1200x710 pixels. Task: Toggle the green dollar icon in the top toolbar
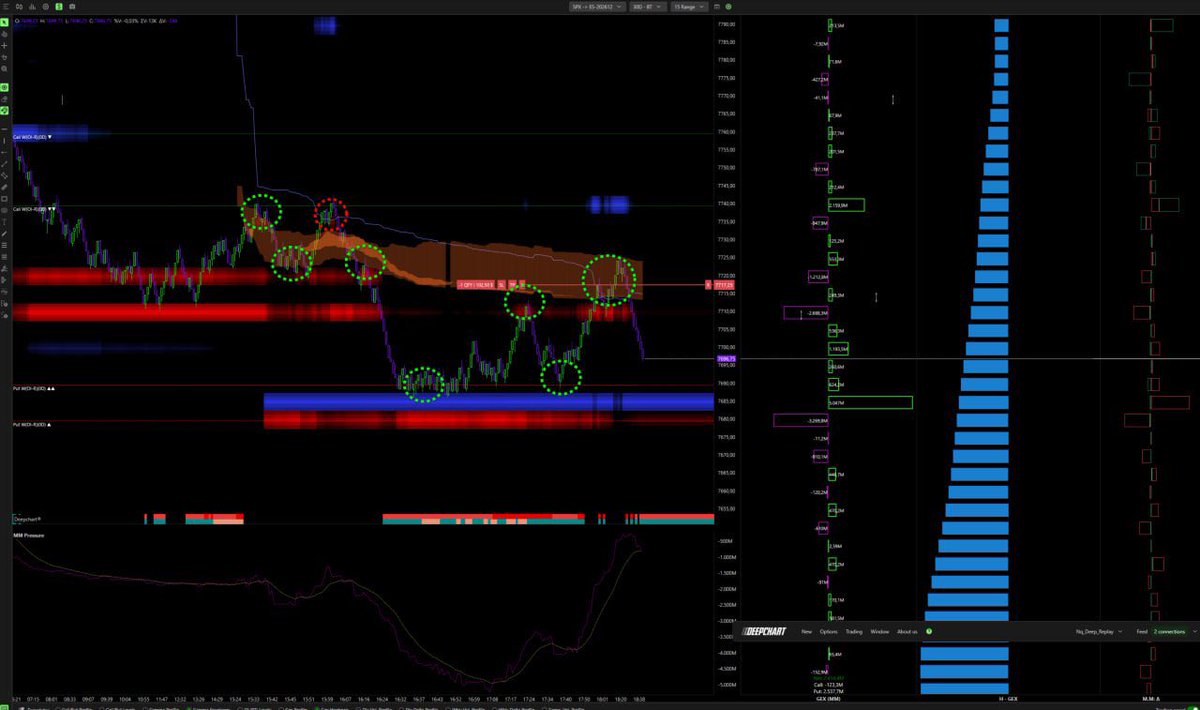(59, 6)
